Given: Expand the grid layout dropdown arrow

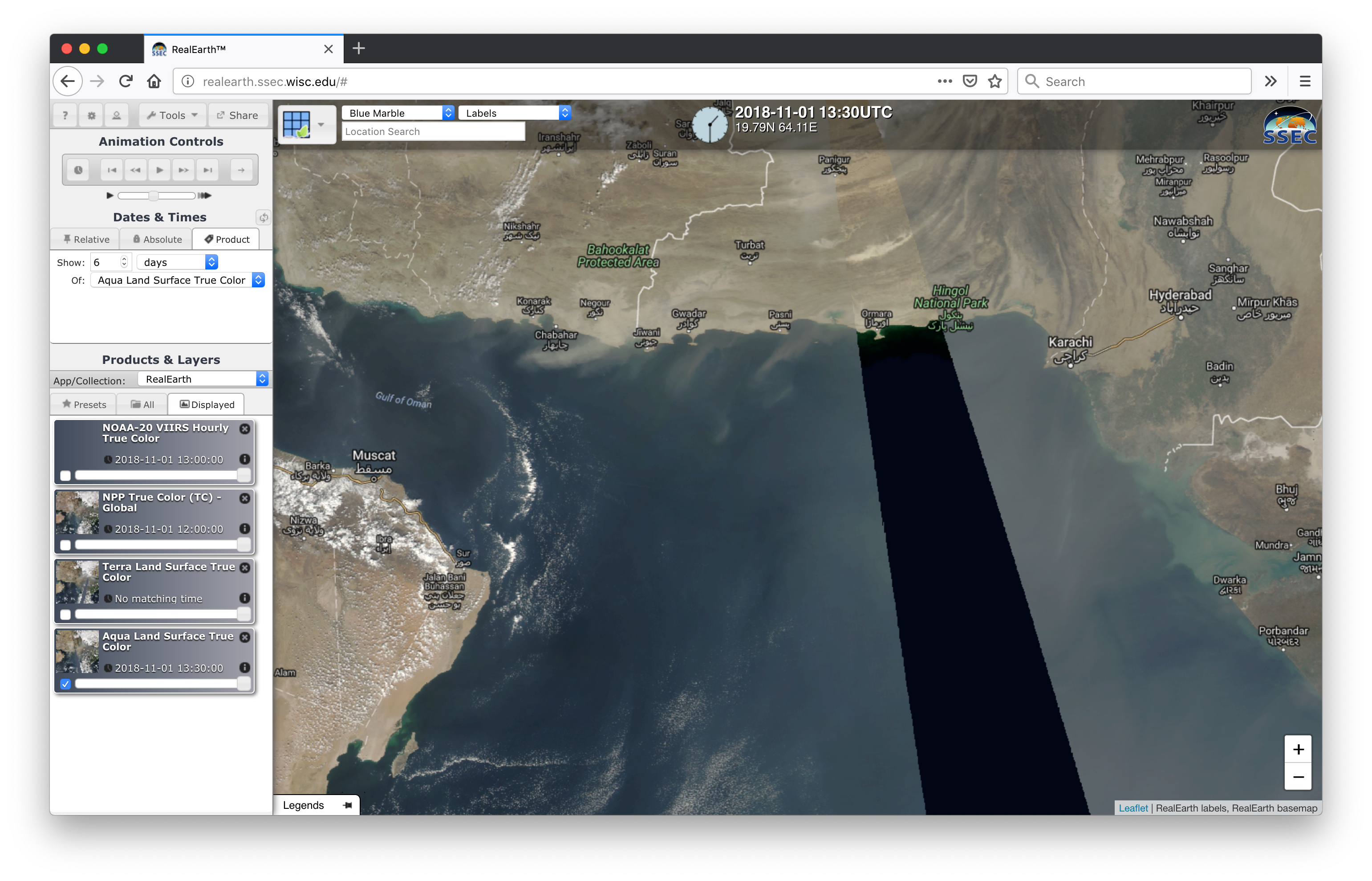Looking at the screenshot, I should pos(321,124).
